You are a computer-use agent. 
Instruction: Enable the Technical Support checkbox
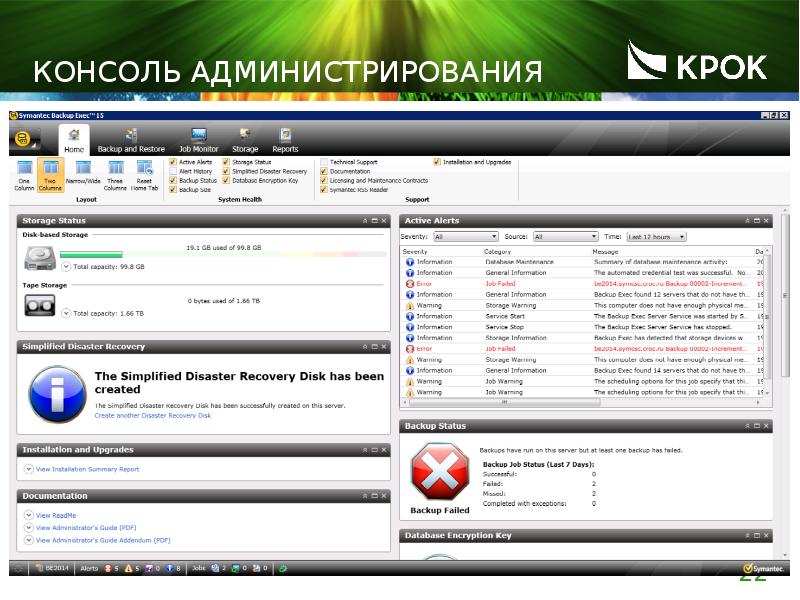pyautogui.click(x=323, y=162)
